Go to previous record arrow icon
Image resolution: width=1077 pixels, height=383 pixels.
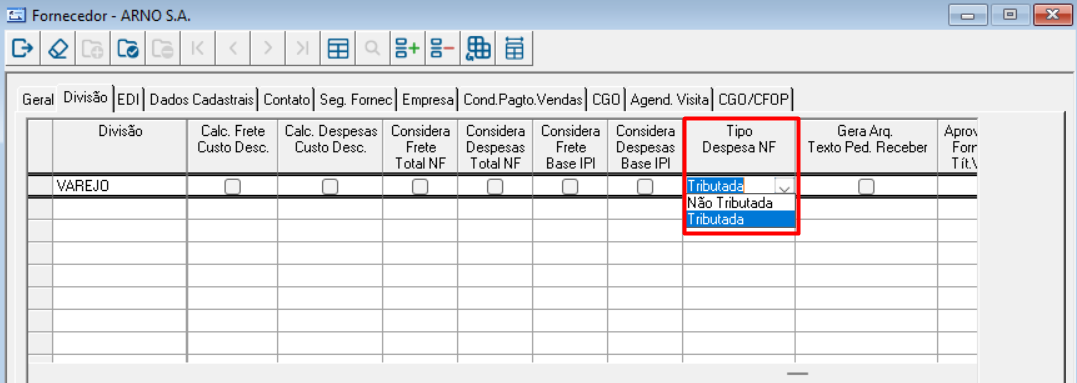tap(233, 49)
